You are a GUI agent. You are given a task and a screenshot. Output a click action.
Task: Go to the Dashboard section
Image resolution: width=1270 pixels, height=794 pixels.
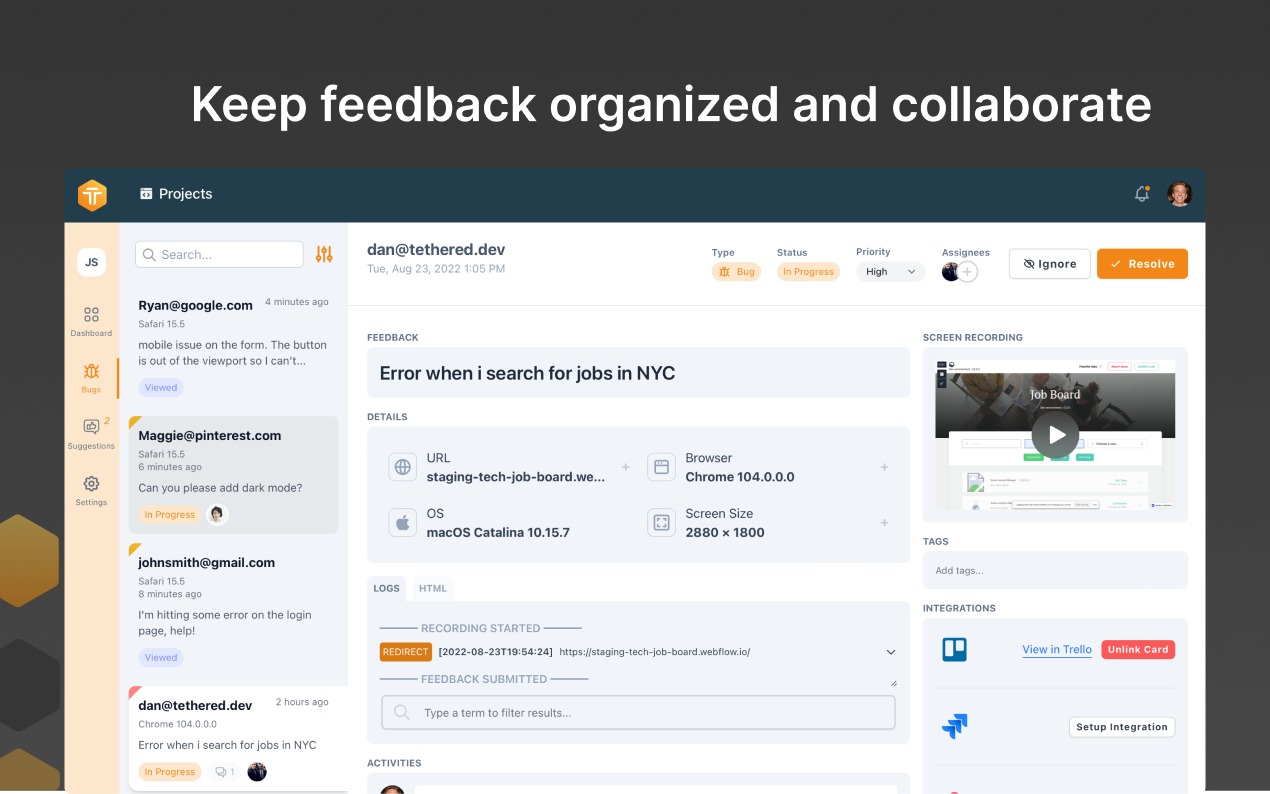(91, 321)
